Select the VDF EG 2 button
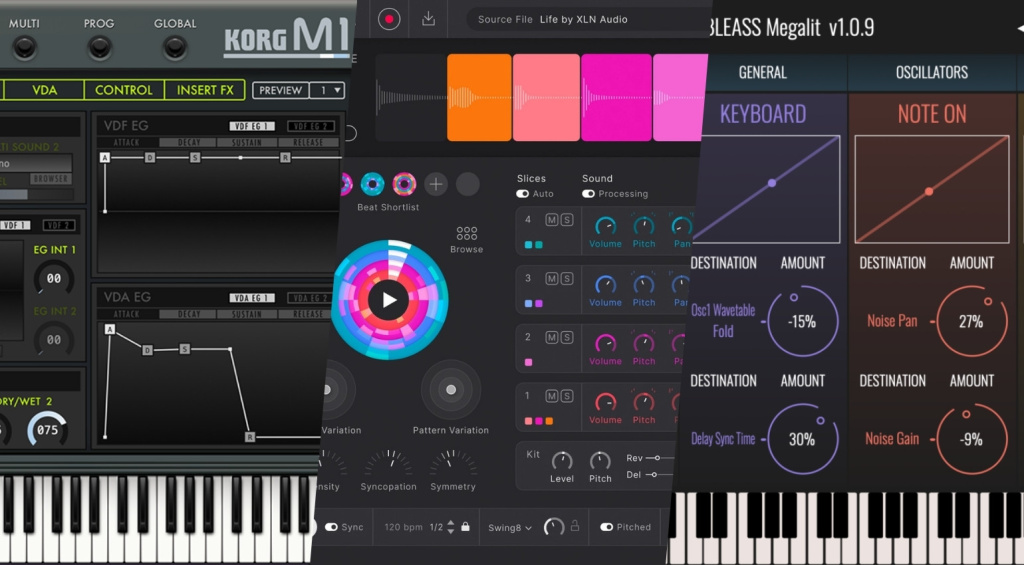 [311, 126]
